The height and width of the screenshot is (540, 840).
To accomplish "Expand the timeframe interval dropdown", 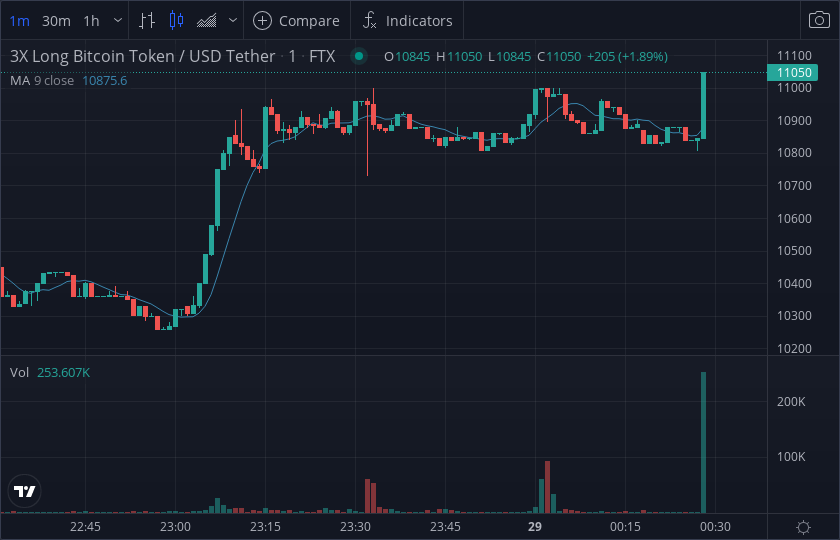I will pos(118,21).
